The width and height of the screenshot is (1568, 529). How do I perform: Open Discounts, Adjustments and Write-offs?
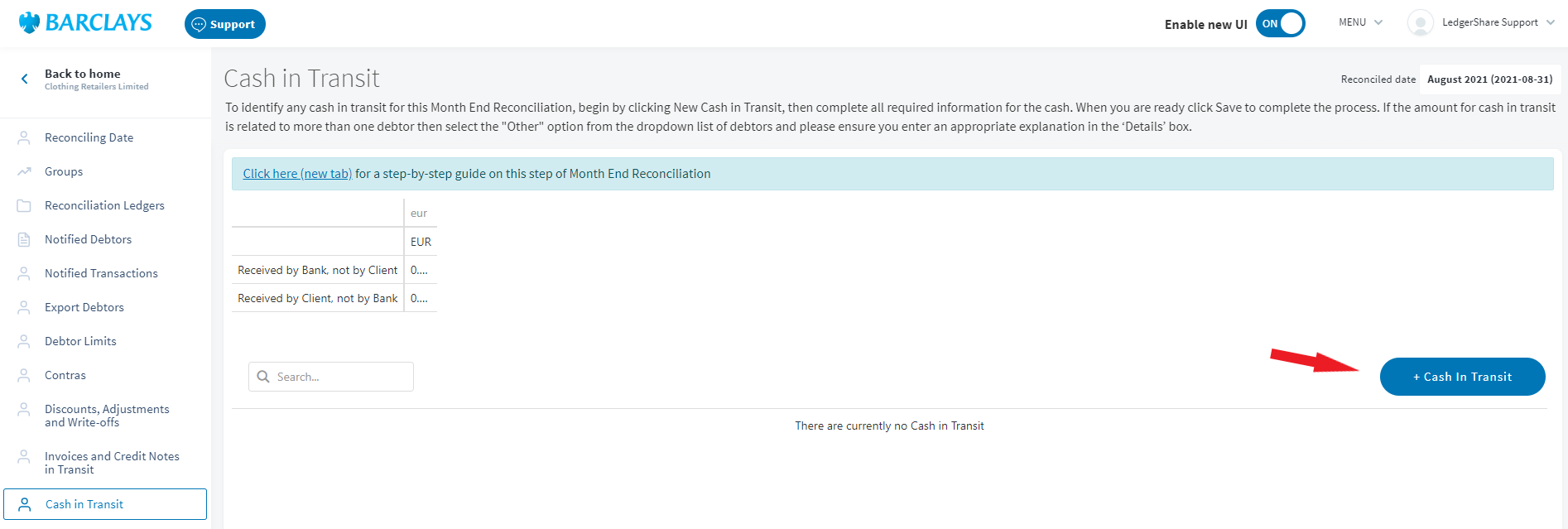[107, 415]
